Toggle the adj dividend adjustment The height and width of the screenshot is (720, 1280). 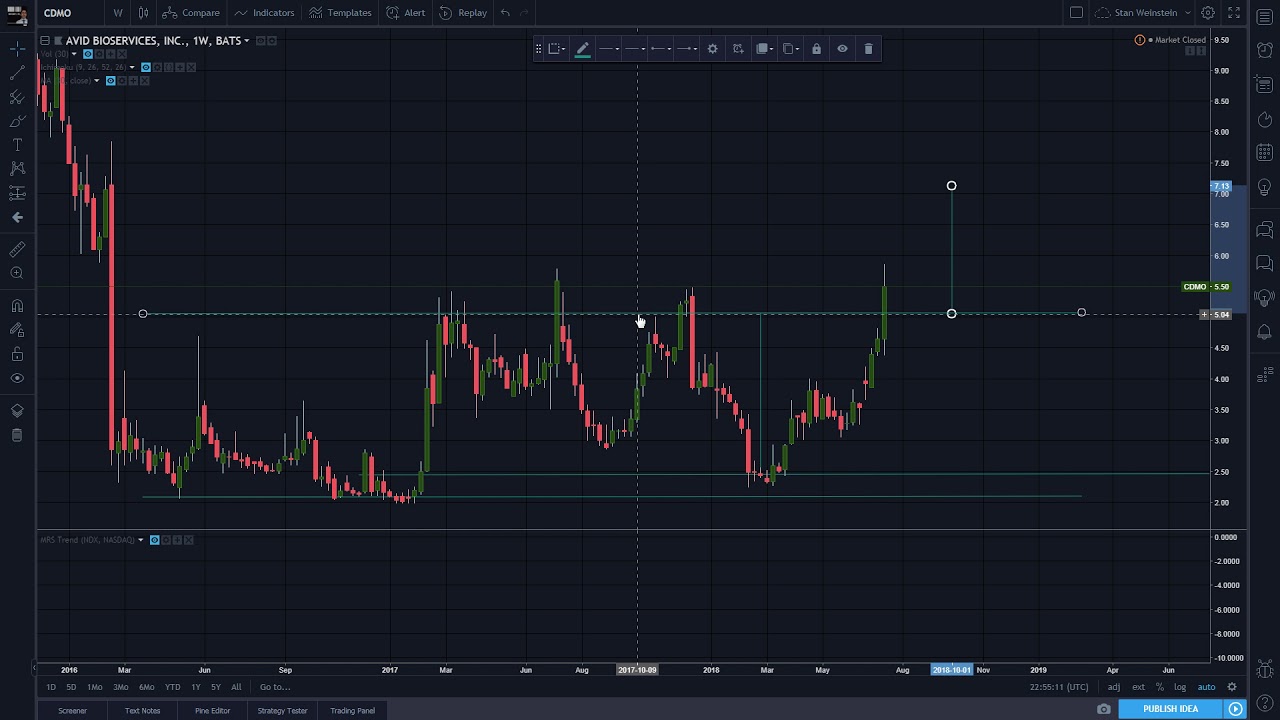pos(1114,687)
